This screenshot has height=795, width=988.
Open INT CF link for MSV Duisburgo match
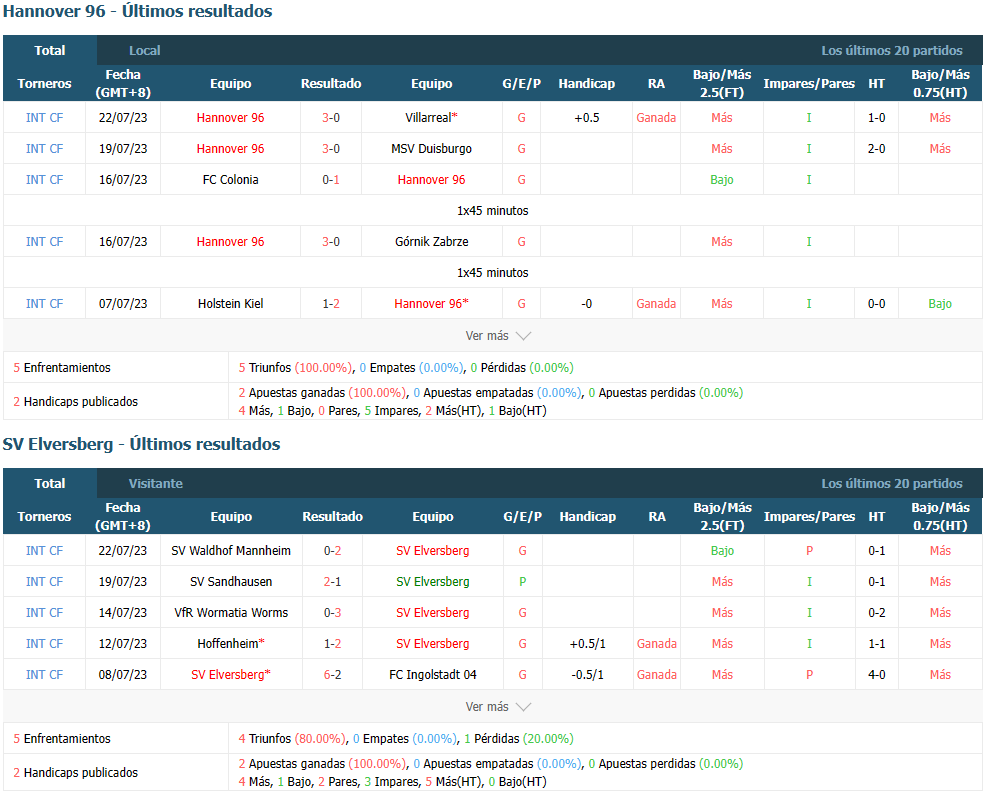[x=44, y=149]
